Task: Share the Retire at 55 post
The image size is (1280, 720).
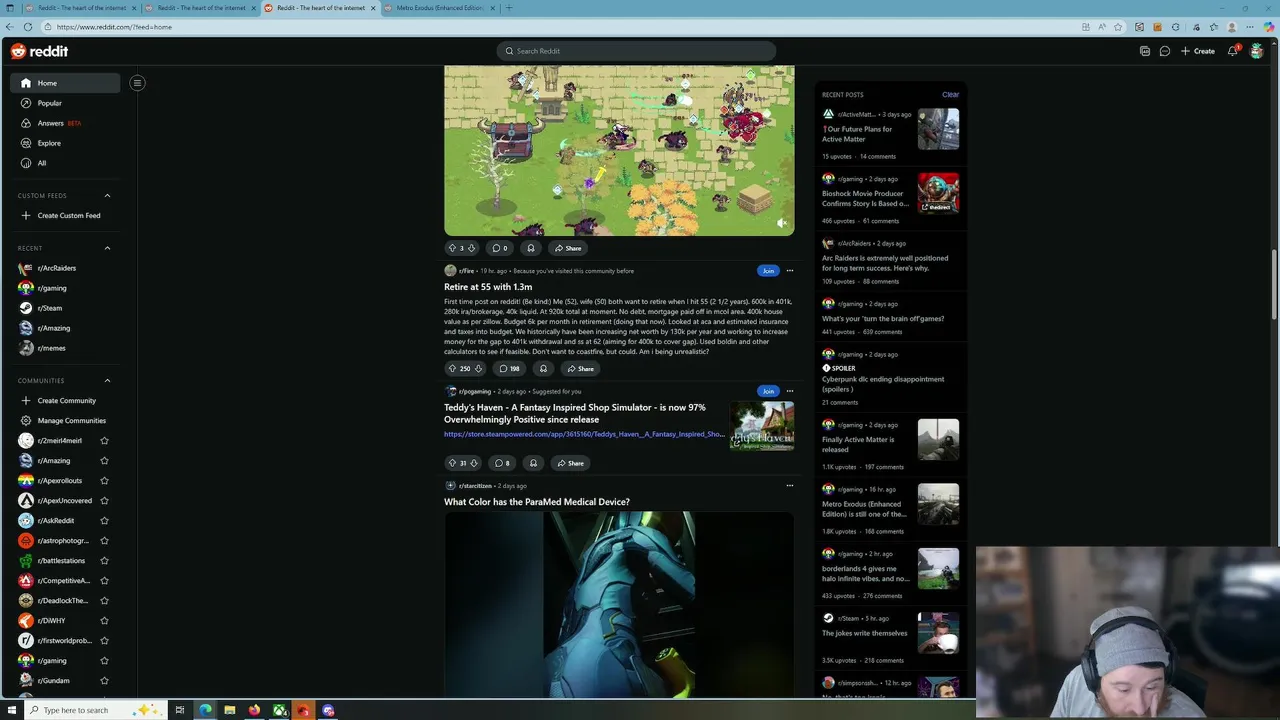Action: 580,368
